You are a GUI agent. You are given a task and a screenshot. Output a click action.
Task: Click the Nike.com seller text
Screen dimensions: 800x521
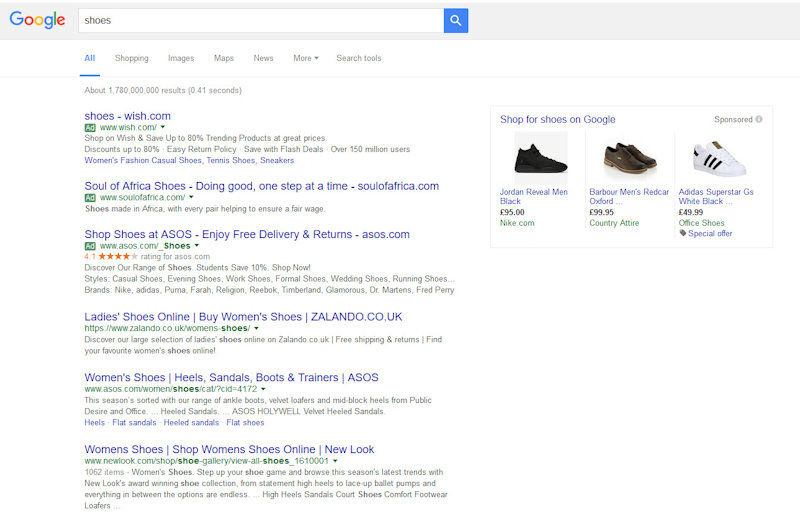[517, 223]
